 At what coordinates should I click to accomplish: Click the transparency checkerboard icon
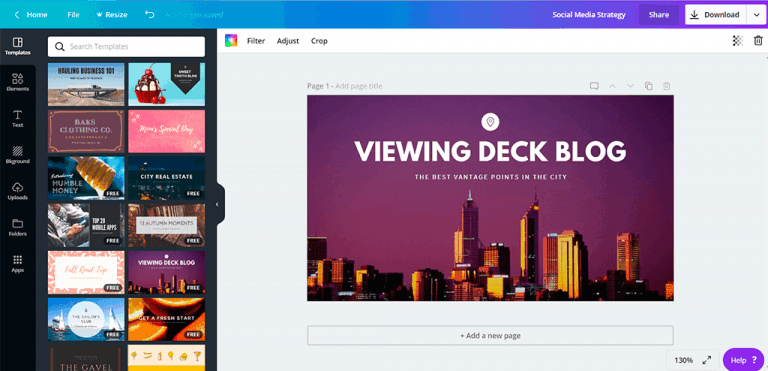pos(738,41)
